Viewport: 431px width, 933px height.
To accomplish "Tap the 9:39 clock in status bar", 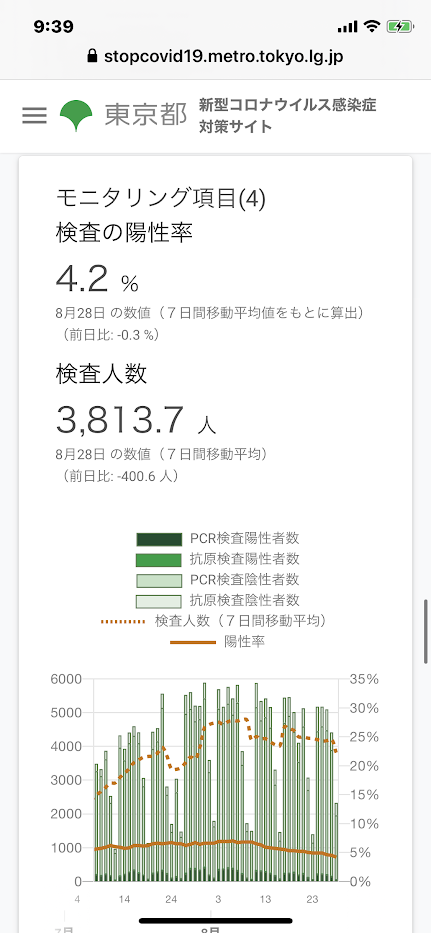I will point(54,27).
